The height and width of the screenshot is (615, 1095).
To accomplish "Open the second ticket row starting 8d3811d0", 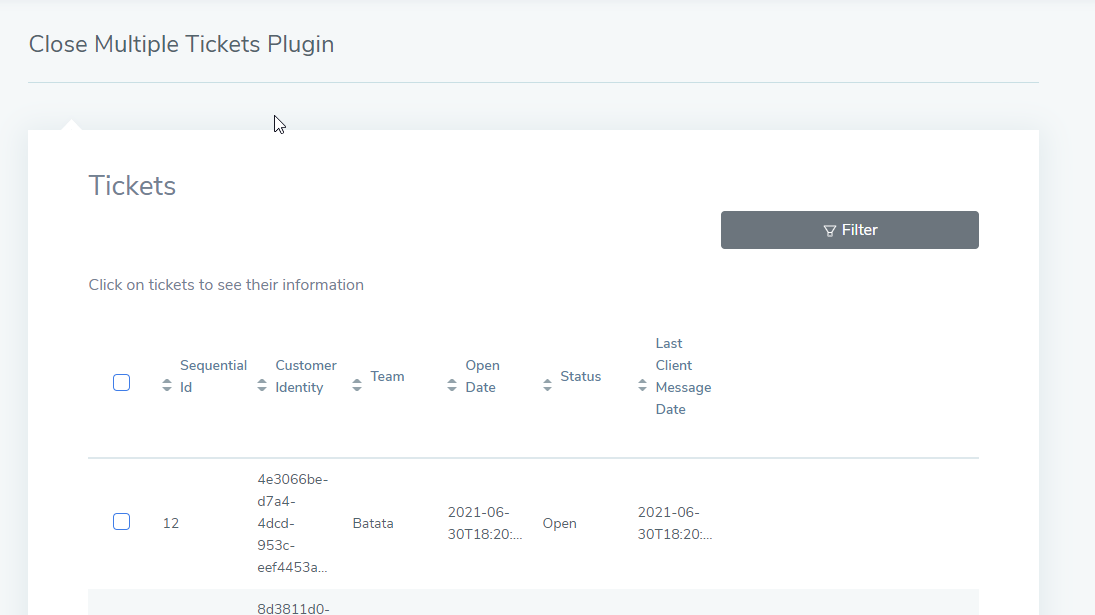I will pos(533,602).
